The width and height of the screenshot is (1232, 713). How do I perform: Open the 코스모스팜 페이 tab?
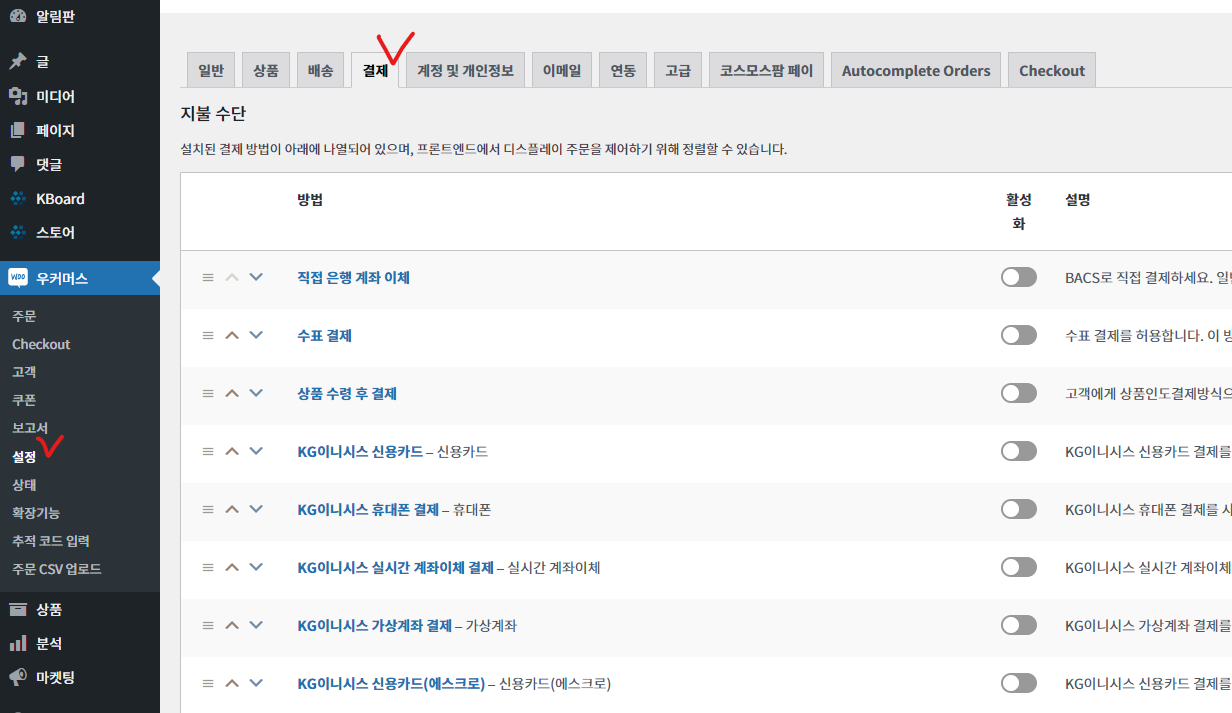coord(767,70)
